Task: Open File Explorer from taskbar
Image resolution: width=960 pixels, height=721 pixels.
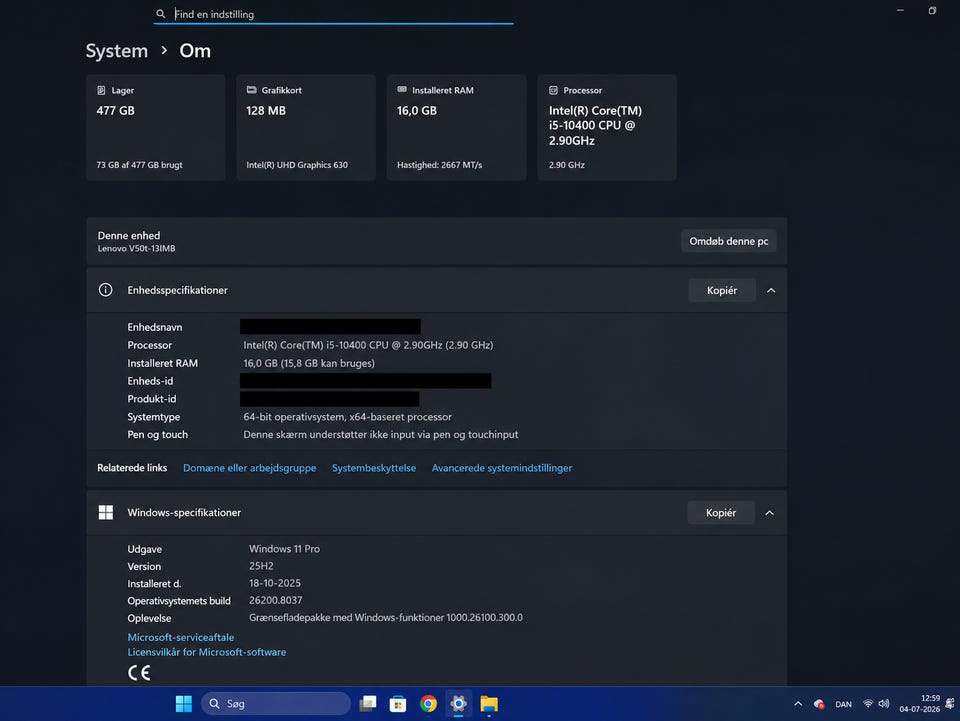Action: coord(489,704)
